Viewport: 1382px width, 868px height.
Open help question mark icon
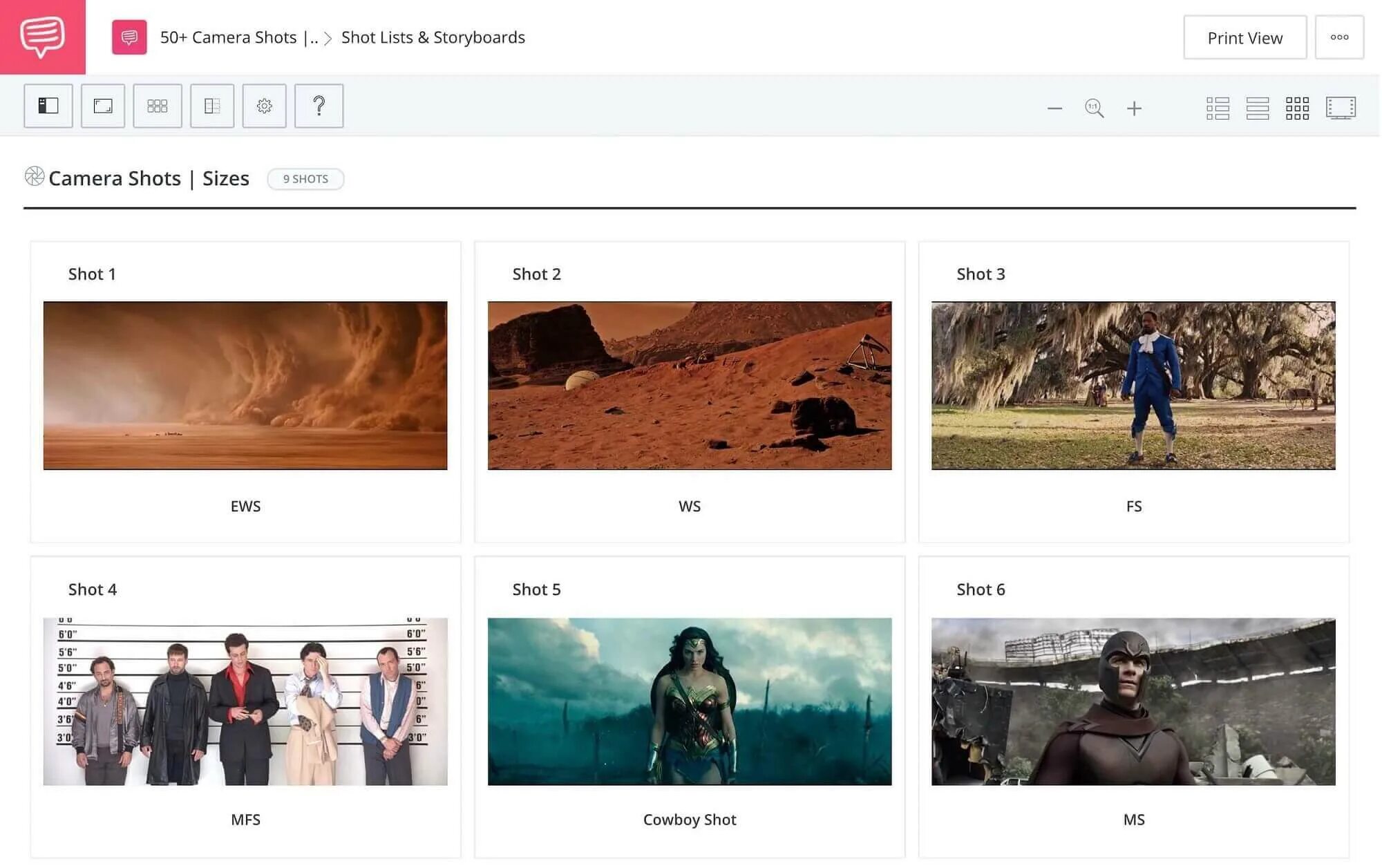(319, 106)
